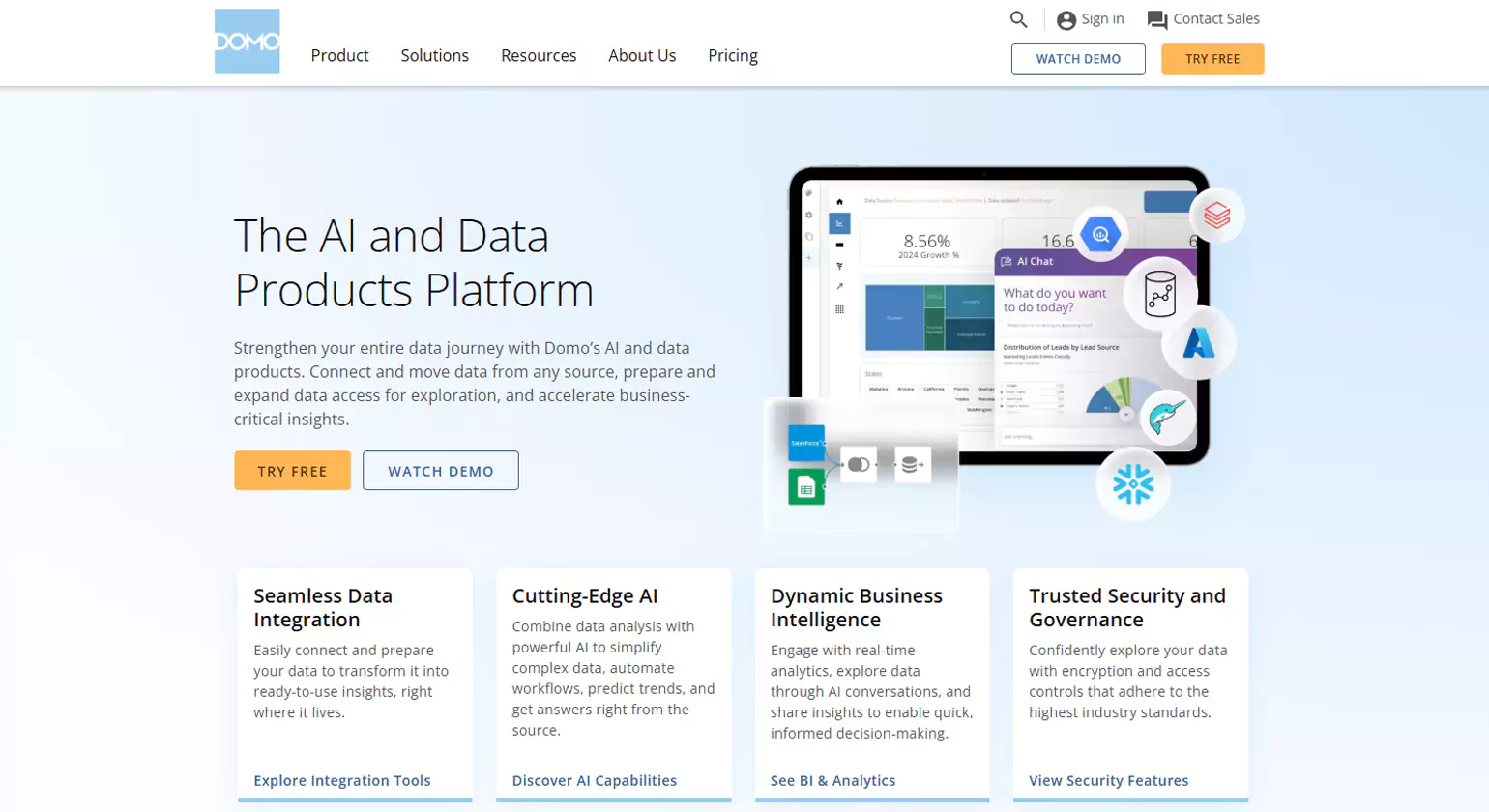Screen dimensions: 1489x812
Task: Go to the Pricing page
Action: pos(733,56)
